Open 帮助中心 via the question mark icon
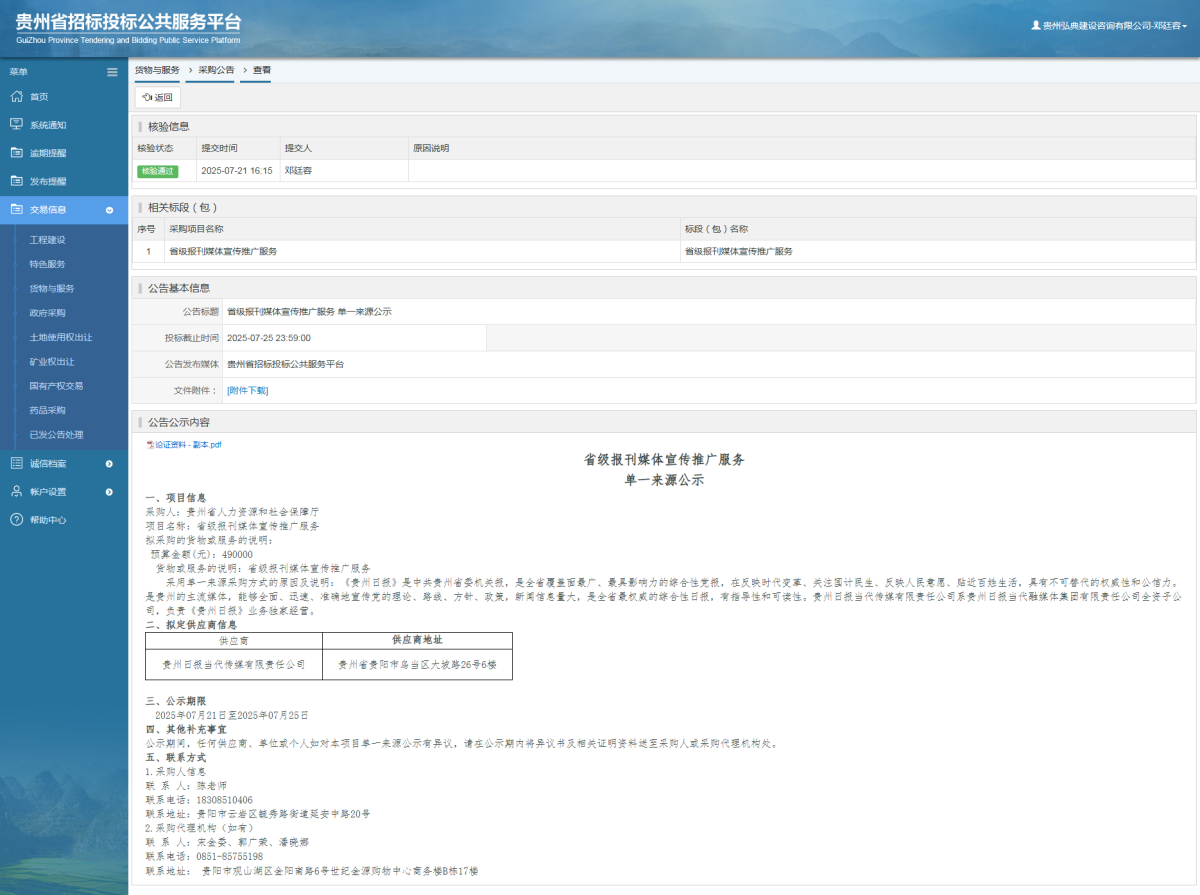The image size is (1200, 895). pyautogui.click(x=15, y=519)
